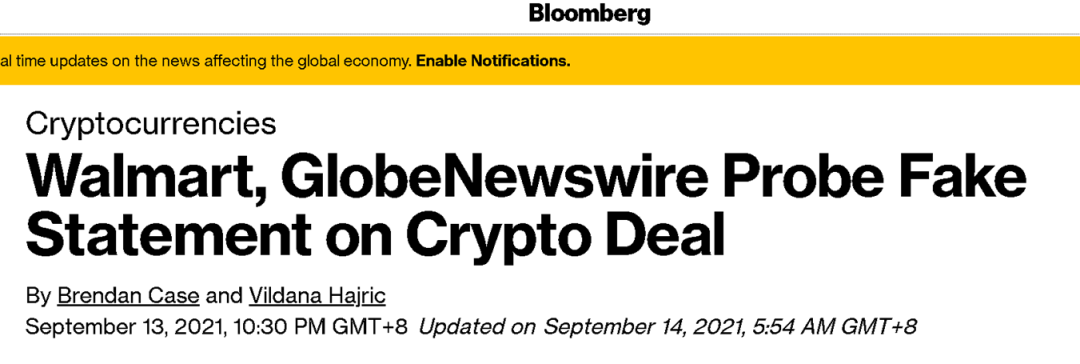This screenshot has height=364, width=1080.
Task: Click the Walmart, GlobeNewswire headline first line
Action: (x=526, y=178)
